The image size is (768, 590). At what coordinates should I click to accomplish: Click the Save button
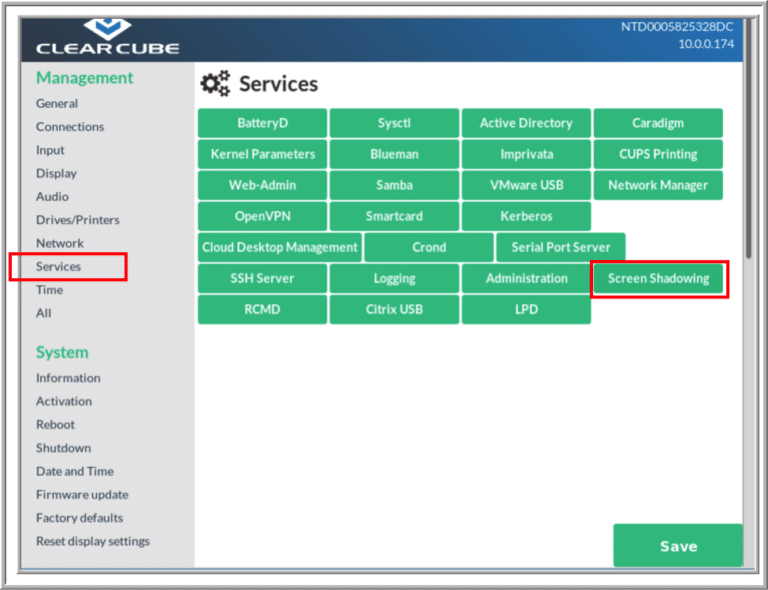(678, 546)
